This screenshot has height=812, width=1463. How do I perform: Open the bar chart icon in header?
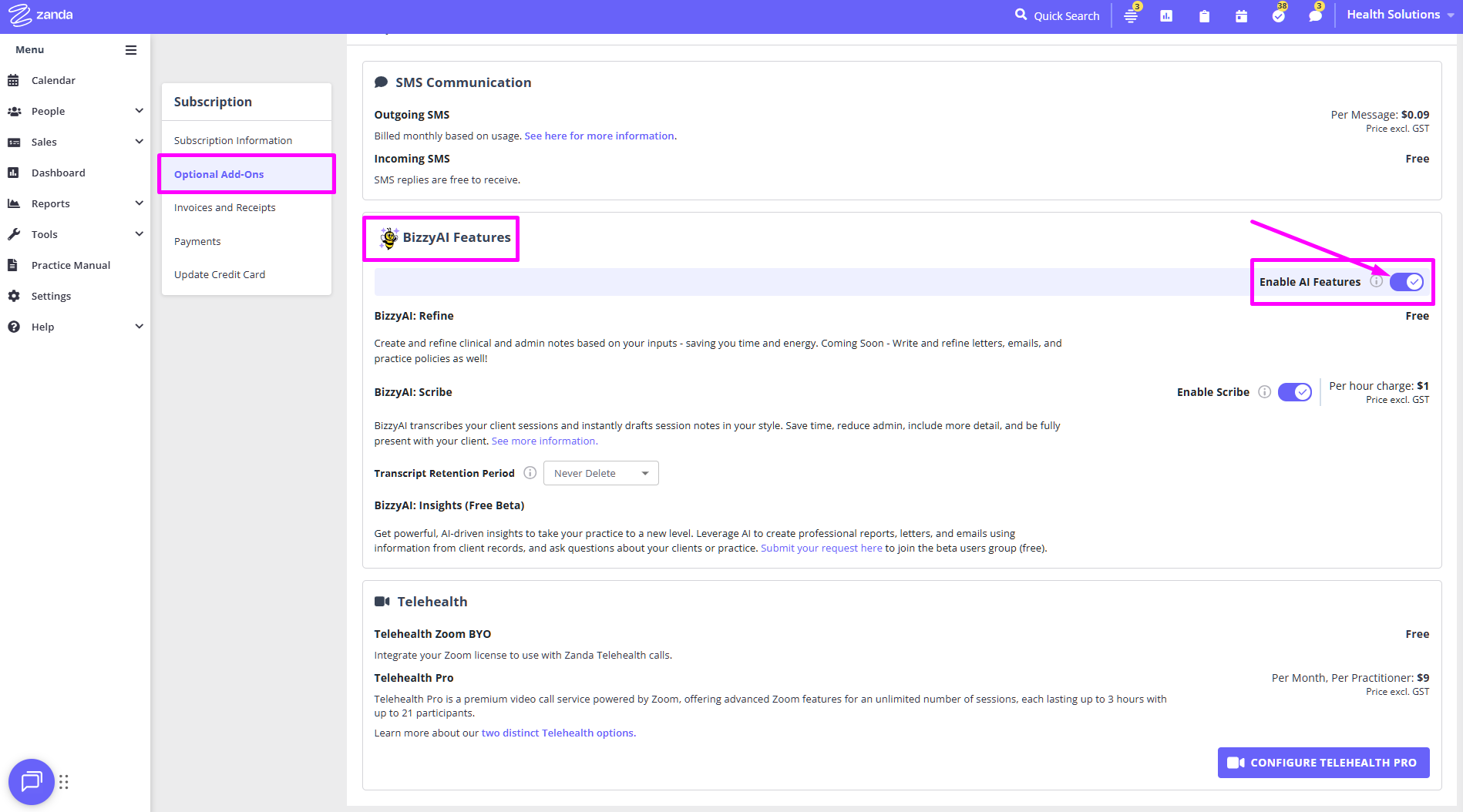tap(1166, 16)
